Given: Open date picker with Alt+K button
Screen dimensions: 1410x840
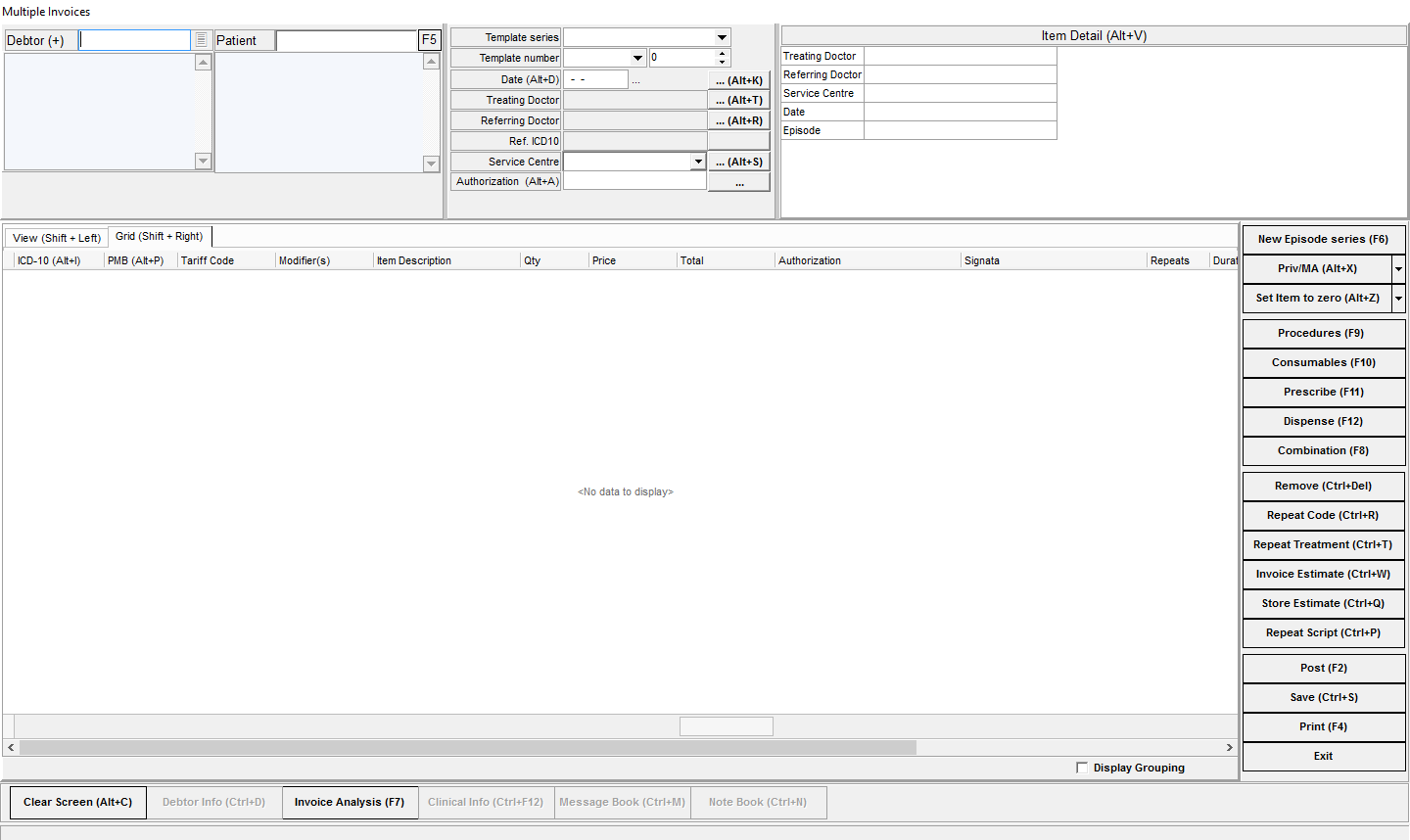Looking at the screenshot, I should (x=738, y=80).
